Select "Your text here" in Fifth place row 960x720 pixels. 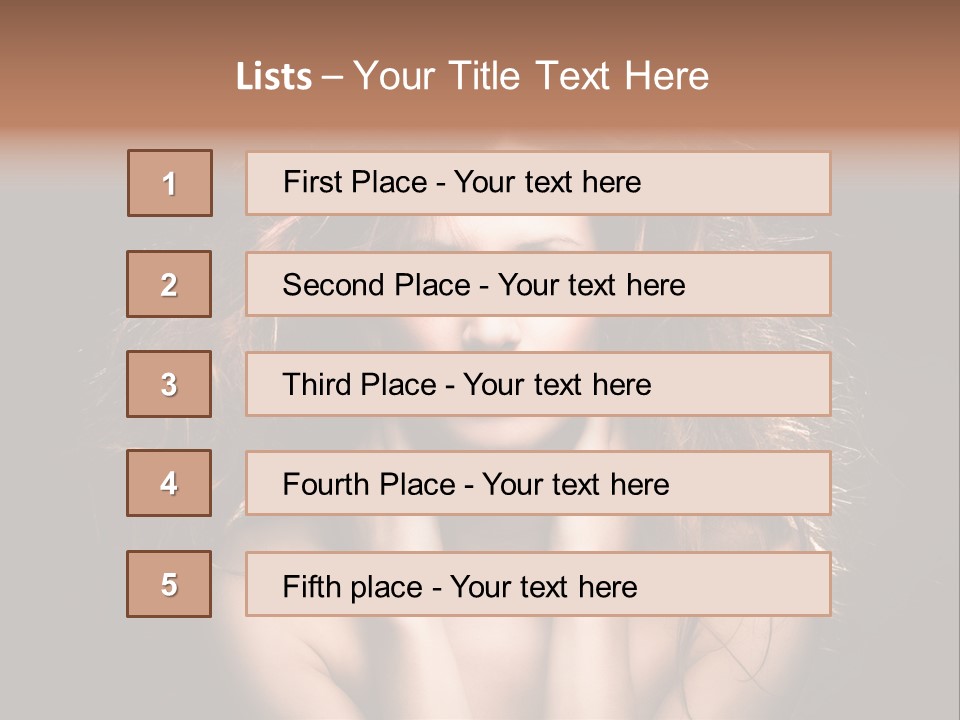543,586
